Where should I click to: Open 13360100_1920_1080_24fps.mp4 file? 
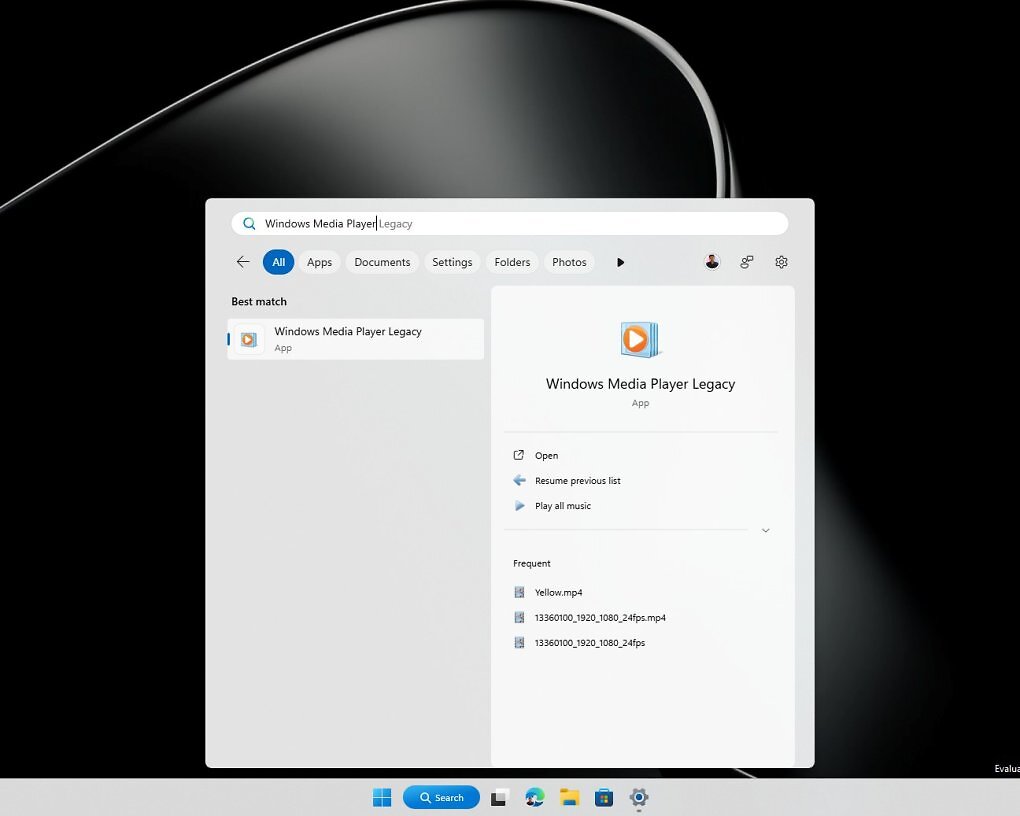[600, 618]
